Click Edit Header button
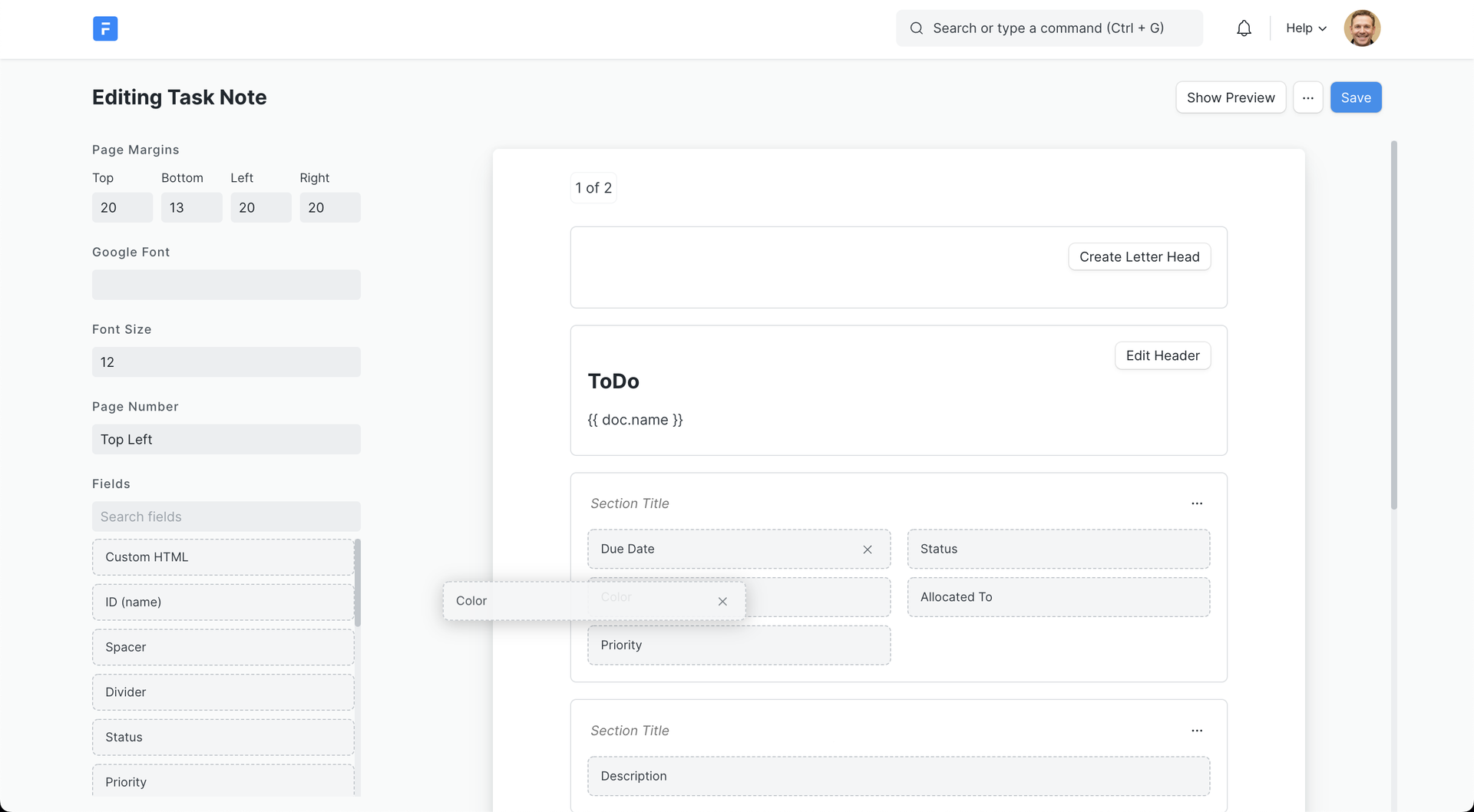The image size is (1474, 812). 1162,356
